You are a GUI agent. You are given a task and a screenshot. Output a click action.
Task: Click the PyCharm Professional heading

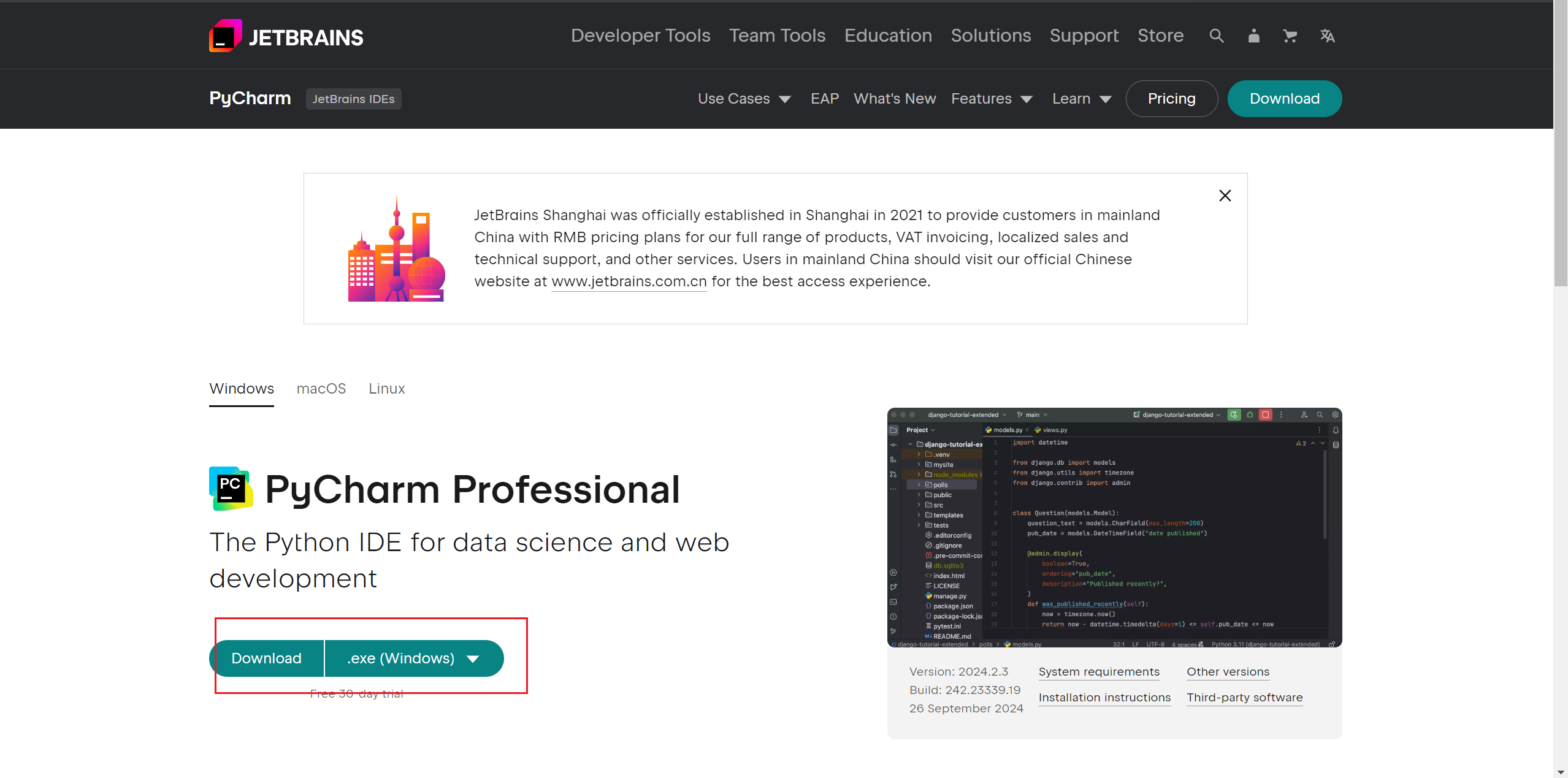point(472,489)
